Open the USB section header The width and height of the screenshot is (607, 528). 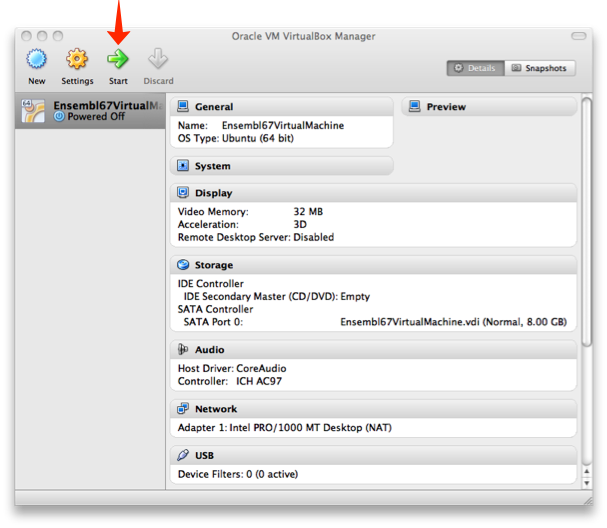click(374, 455)
